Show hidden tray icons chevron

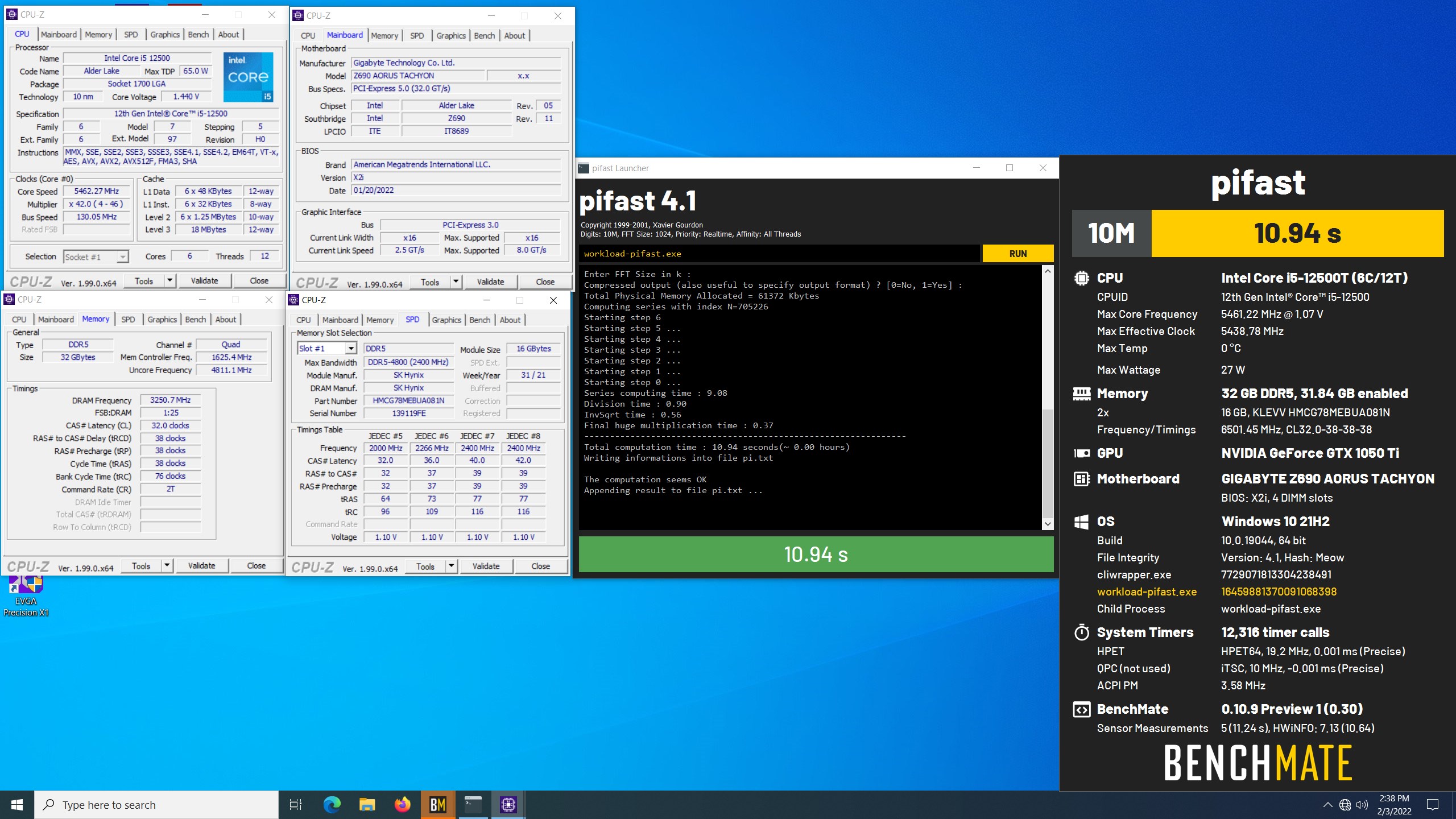[x=1327, y=805]
